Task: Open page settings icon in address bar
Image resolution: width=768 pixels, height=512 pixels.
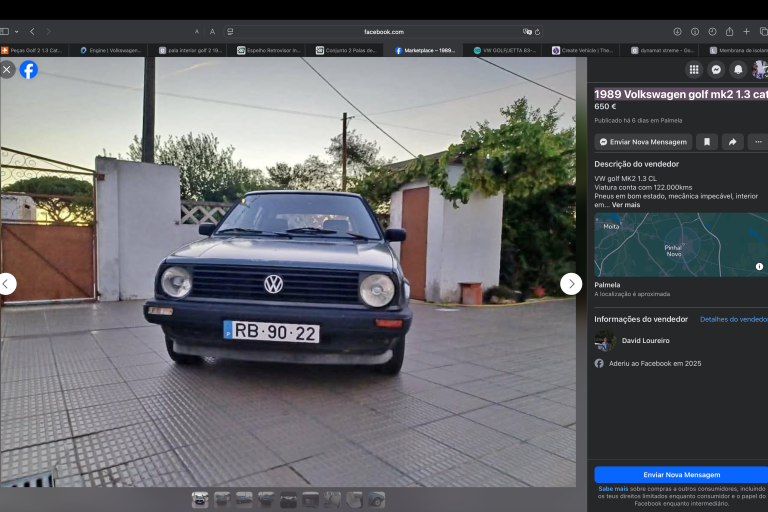Action: tap(230, 31)
